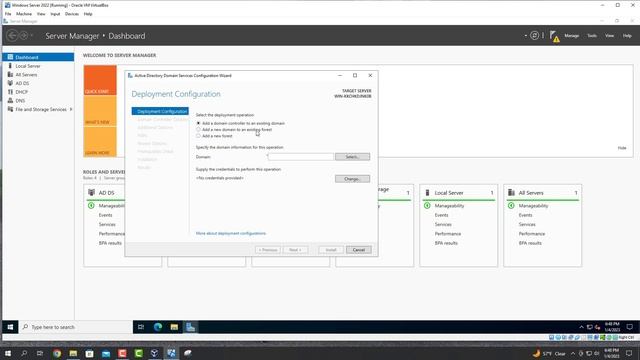Image resolution: width=640 pixels, height=360 pixels.
Task: Click the VM Type here to search box
Action: click(x=76, y=327)
